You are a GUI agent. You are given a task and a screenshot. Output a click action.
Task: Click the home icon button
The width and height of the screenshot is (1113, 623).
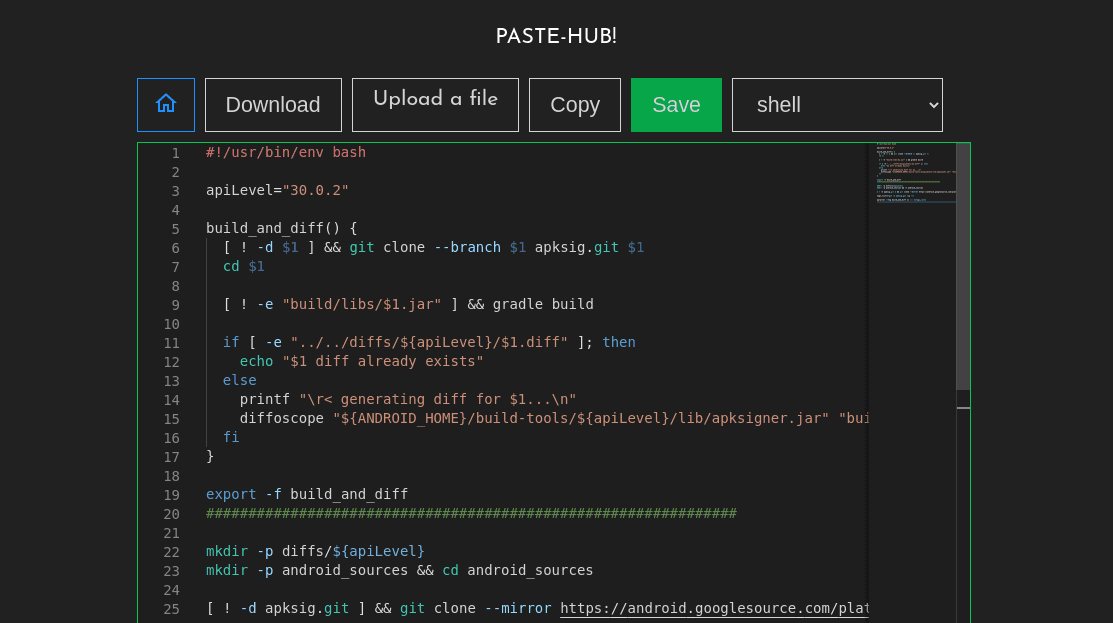(166, 104)
